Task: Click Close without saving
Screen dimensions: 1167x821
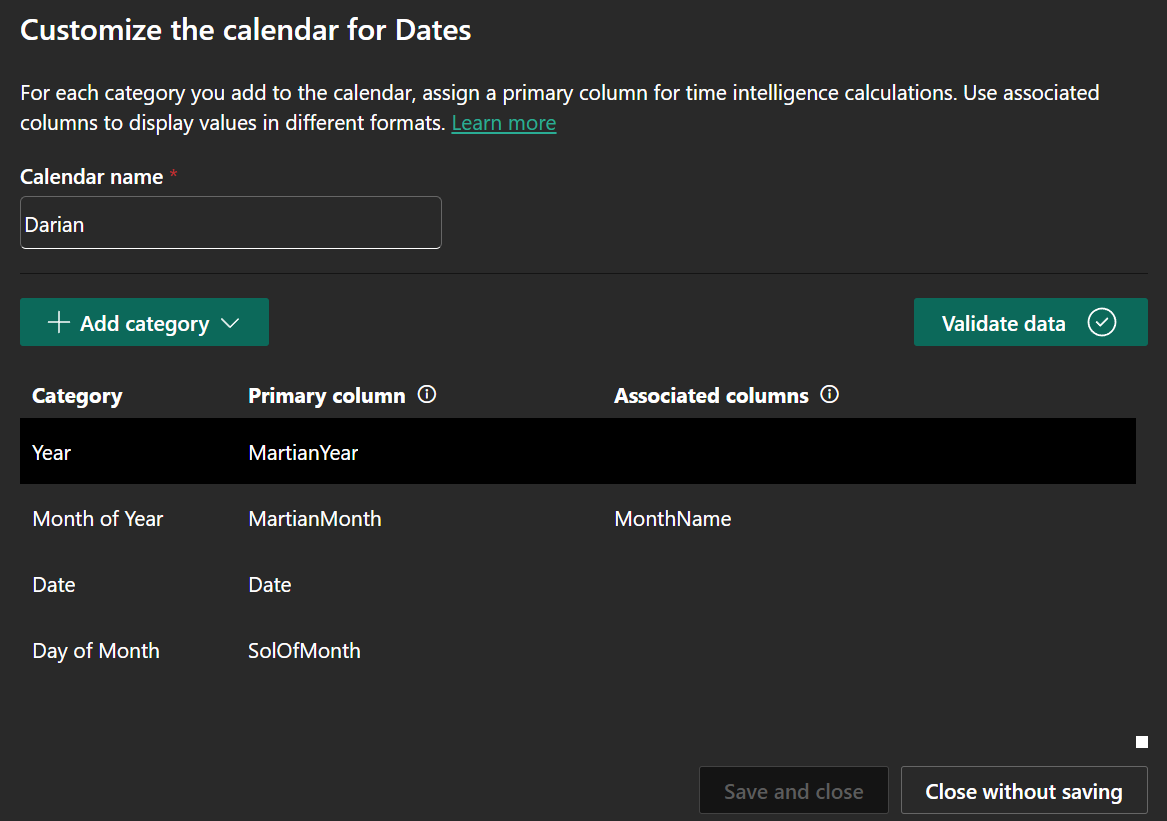Action: (x=1024, y=791)
